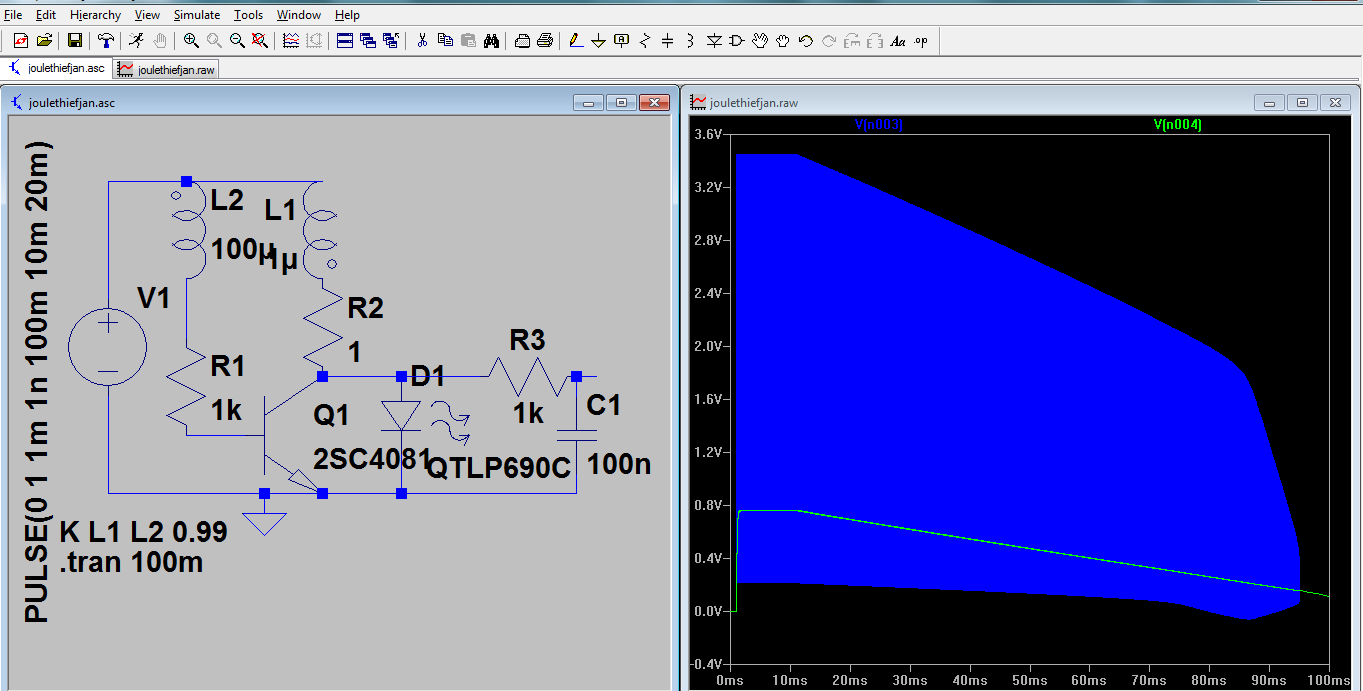Screen dimensions: 1363x691
Task: Click the V(n004) trace label in plot
Action: [1177, 125]
